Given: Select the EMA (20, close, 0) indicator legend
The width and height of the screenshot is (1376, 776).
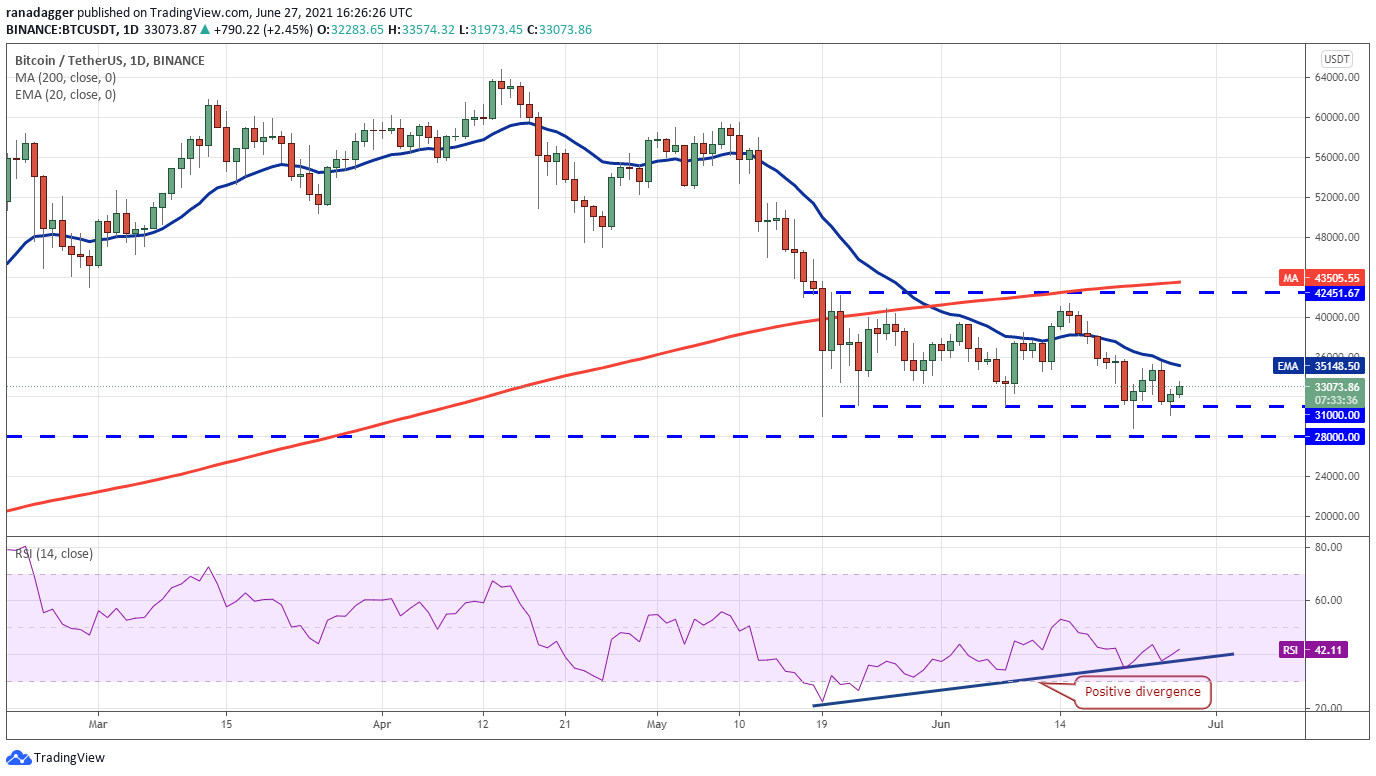Looking at the screenshot, I should click(65, 95).
